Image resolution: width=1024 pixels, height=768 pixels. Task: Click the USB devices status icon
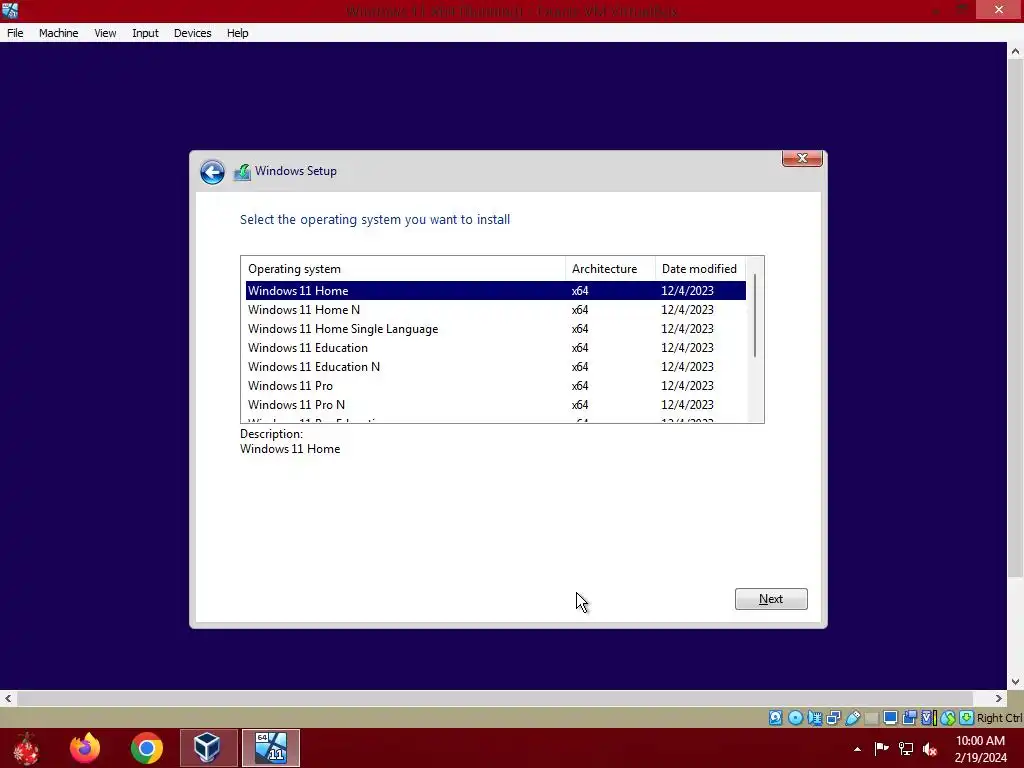pos(852,718)
